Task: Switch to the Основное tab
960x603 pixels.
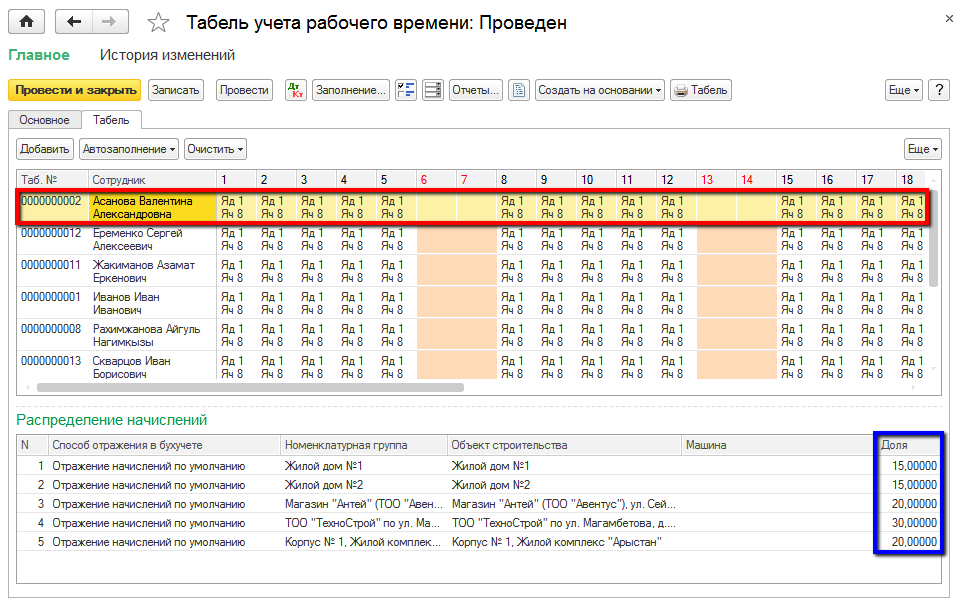Action: [44, 120]
